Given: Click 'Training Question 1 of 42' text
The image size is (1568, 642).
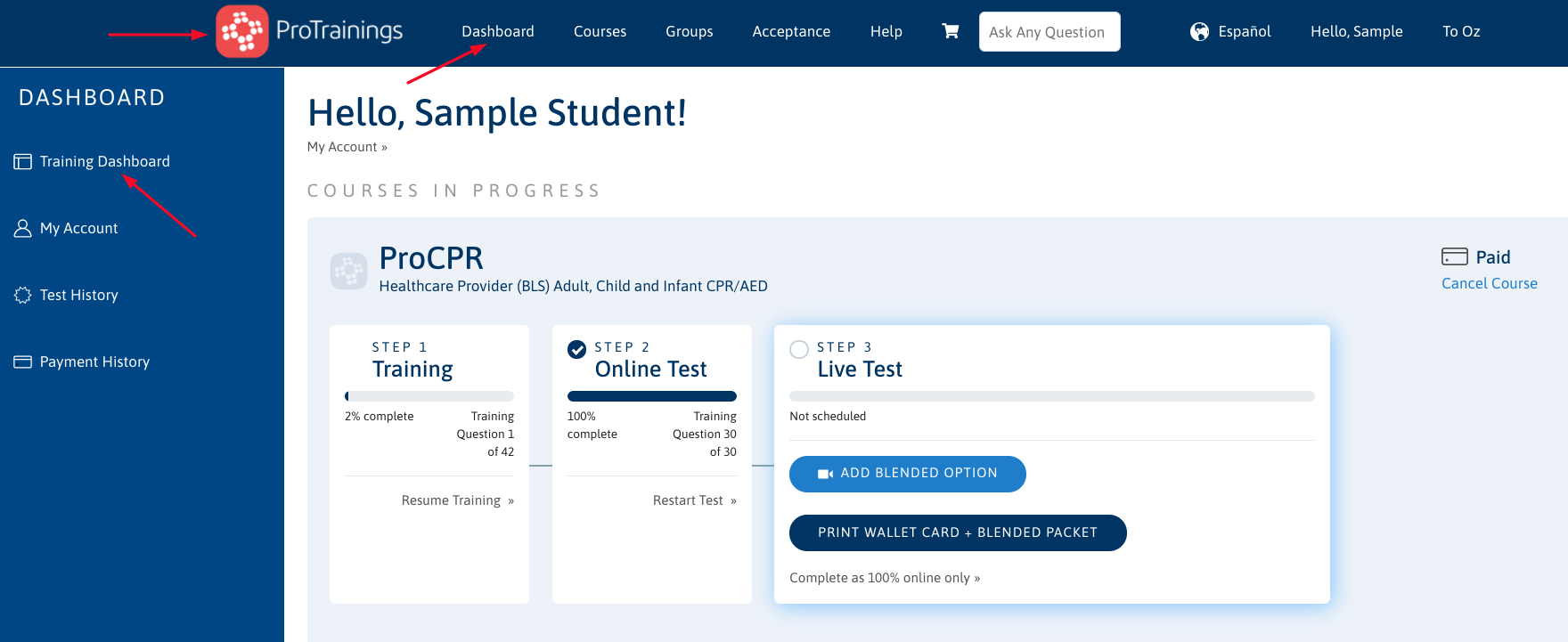Looking at the screenshot, I should pos(486,434).
